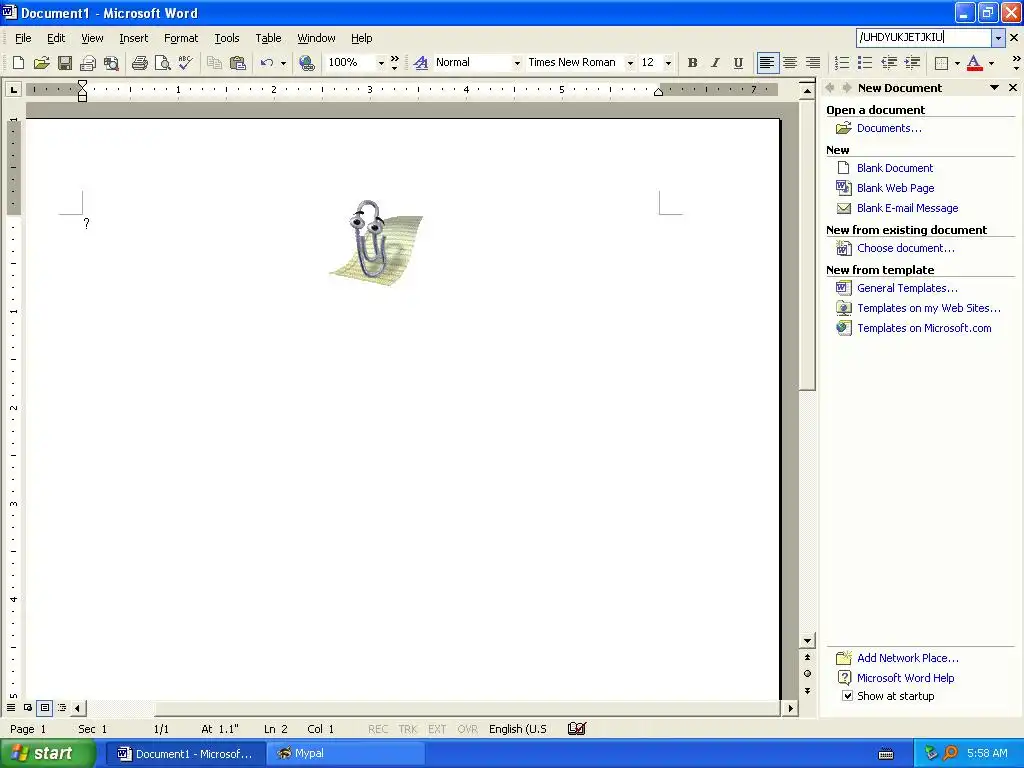Viewport: 1024px width, 768px height.
Task: Click the Windows Start button
Action: click(x=47, y=754)
